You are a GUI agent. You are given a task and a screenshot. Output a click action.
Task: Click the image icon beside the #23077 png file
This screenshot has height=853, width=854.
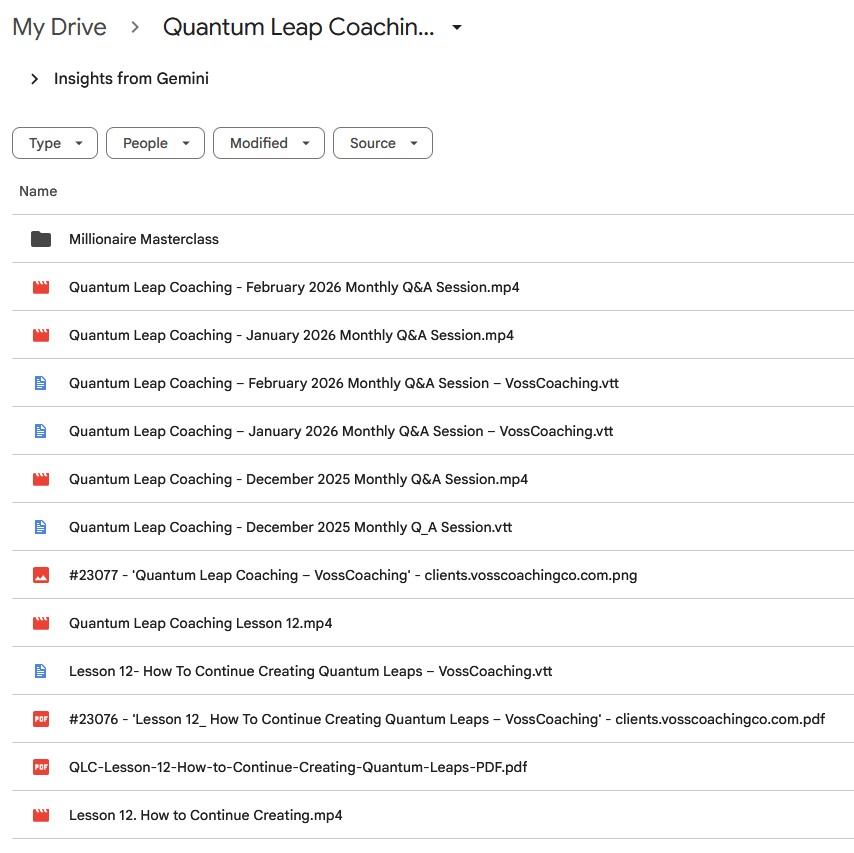click(x=40, y=575)
